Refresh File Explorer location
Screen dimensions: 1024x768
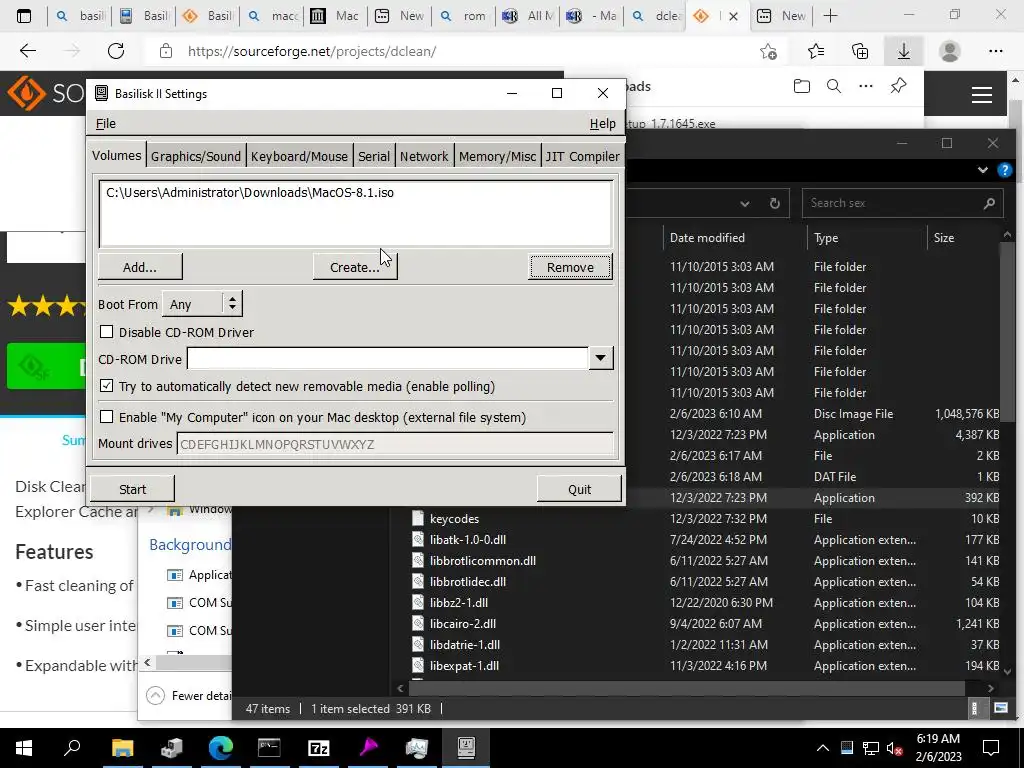tap(775, 203)
